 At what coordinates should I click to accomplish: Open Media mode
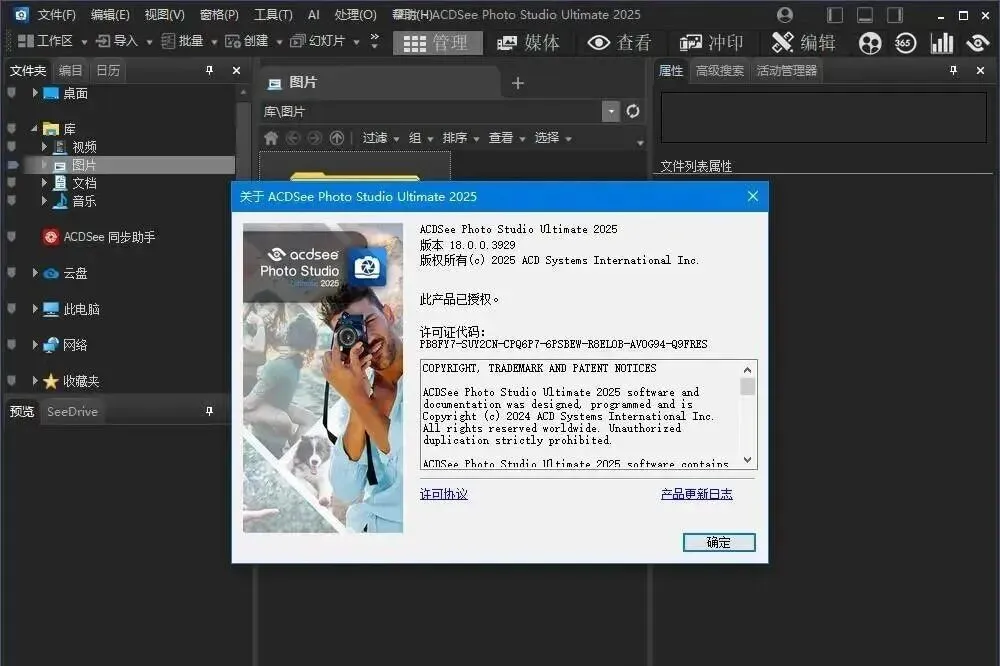tap(528, 43)
